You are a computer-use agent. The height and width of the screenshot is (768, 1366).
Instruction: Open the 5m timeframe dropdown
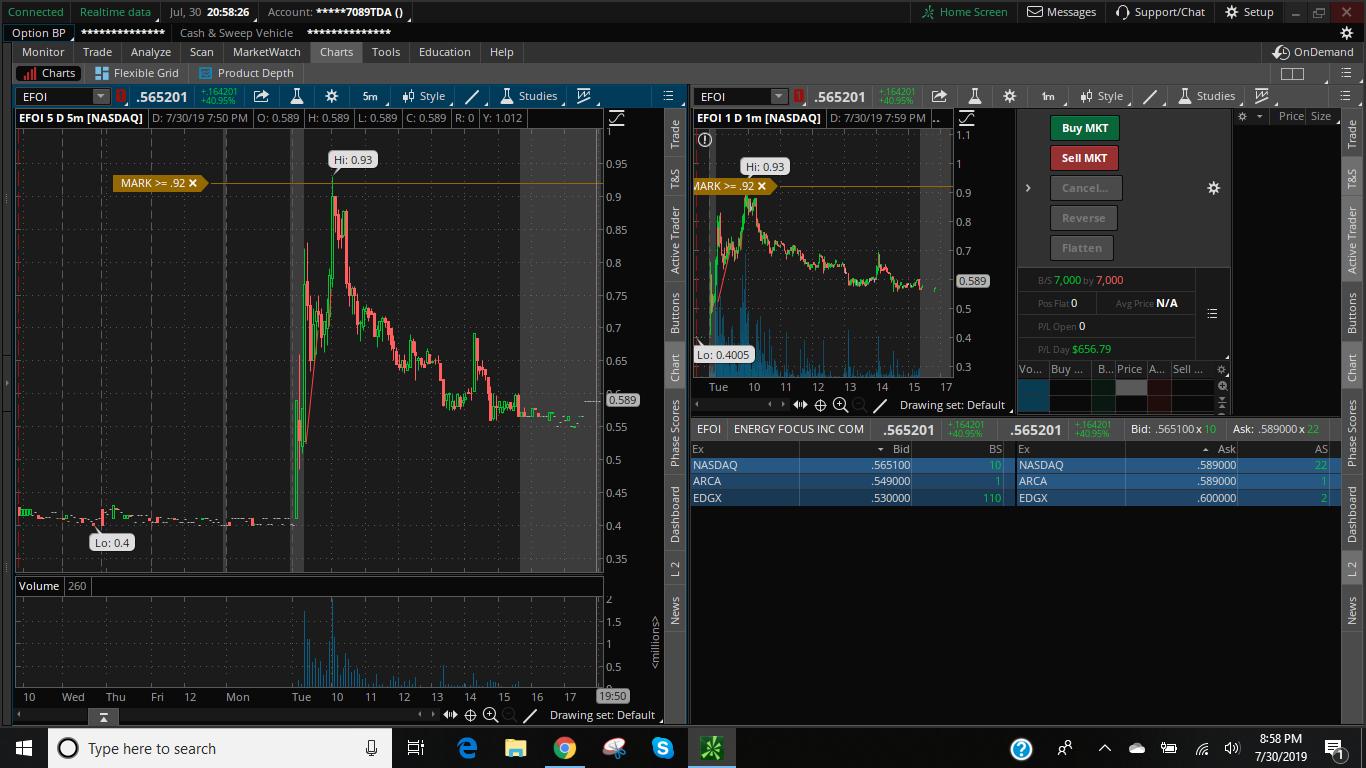tap(370, 96)
